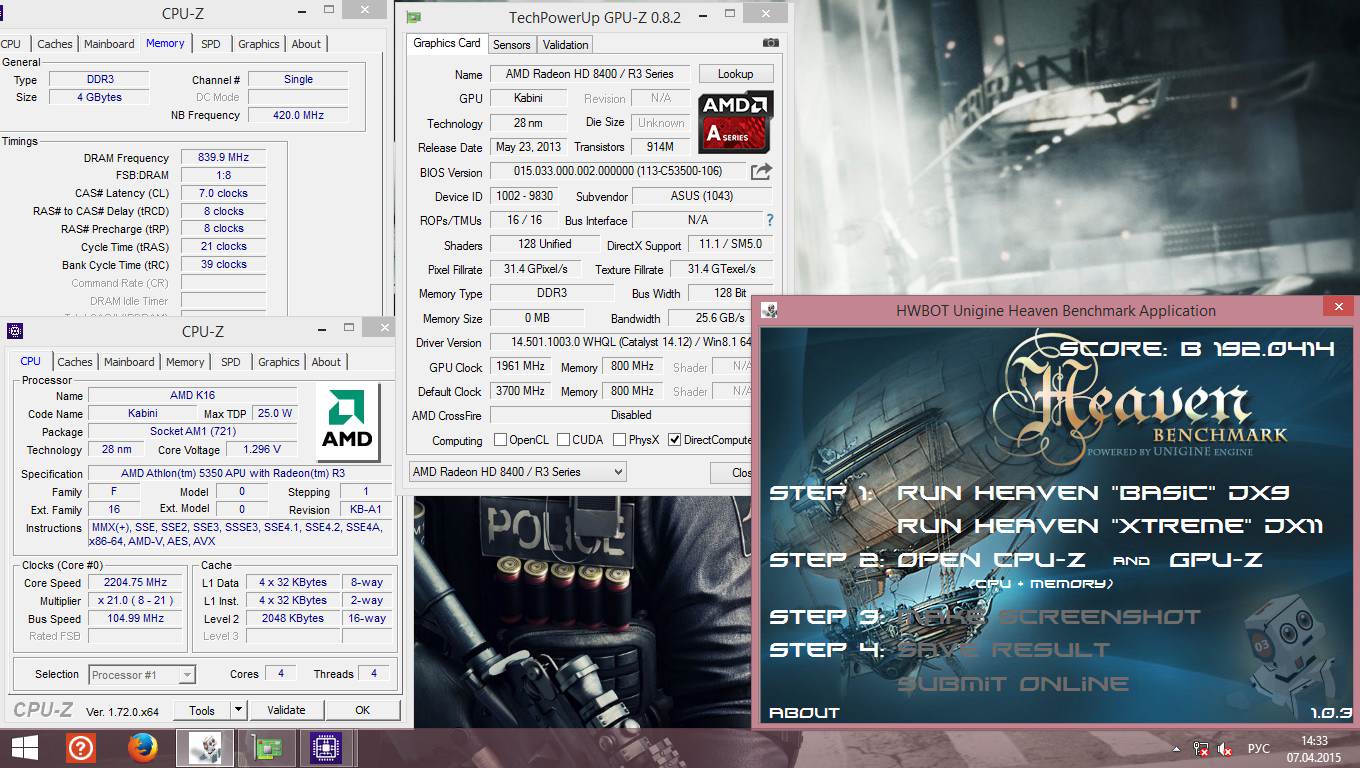Click the partially visible Close button in GPU-Z
1360x768 pixels.
pyautogui.click(x=732, y=472)
